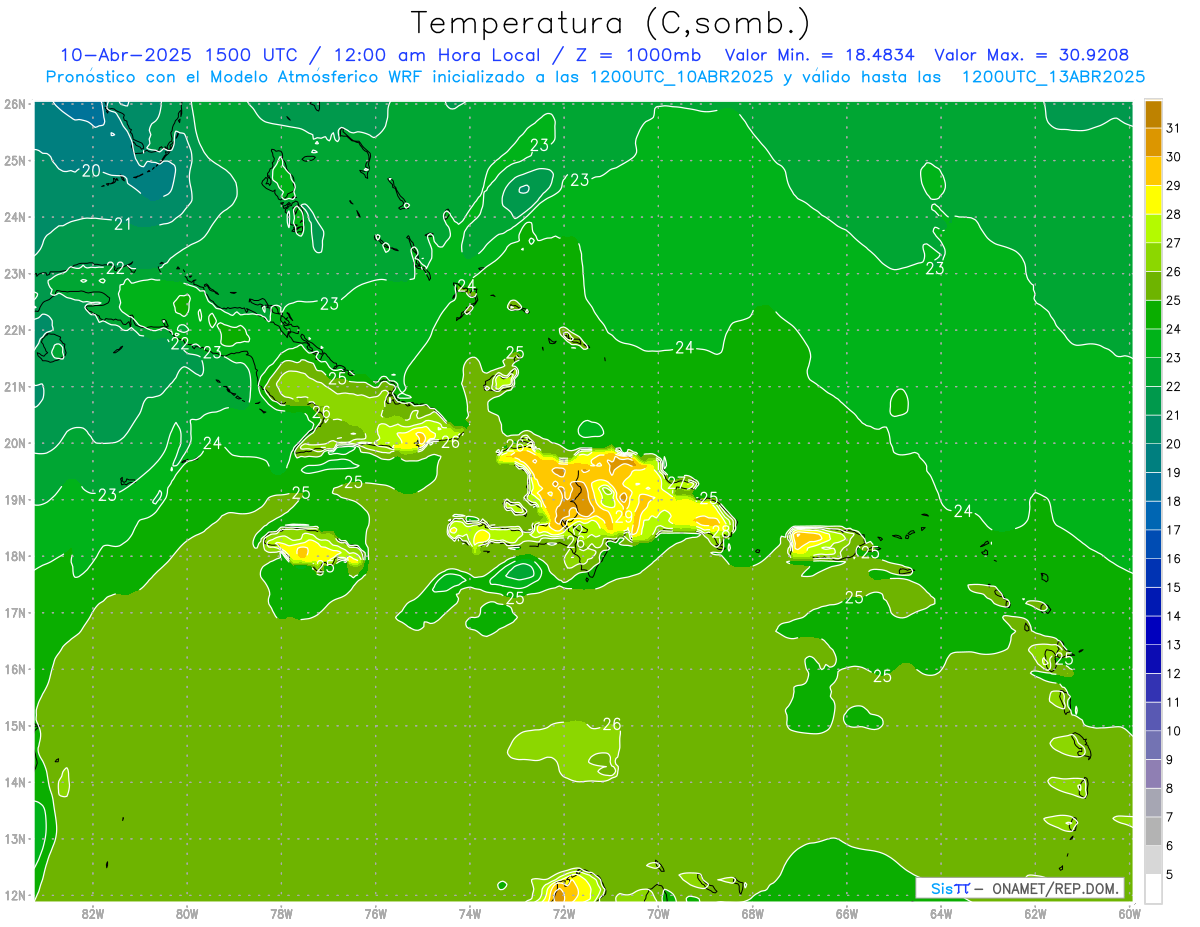Click the '12N' latitude axis label
Viewport: 1200px width, 927px height.
pyautogui.click(x=14, y=895)
